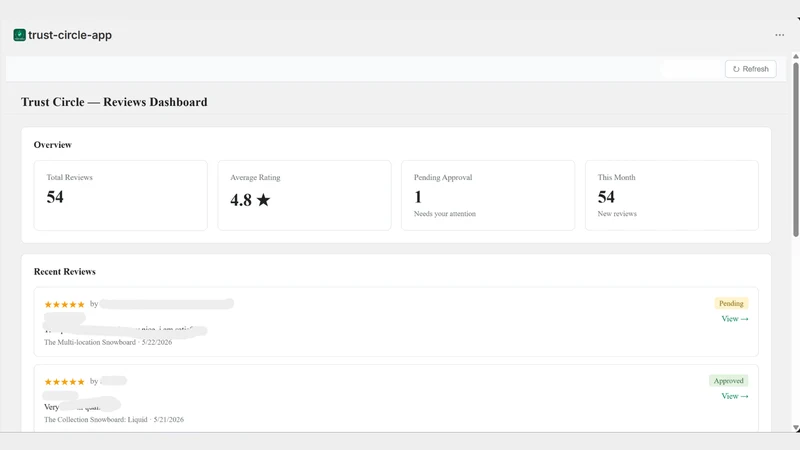800x450 pixels.
Task: Open the Average Rating card
Action: 305,195
